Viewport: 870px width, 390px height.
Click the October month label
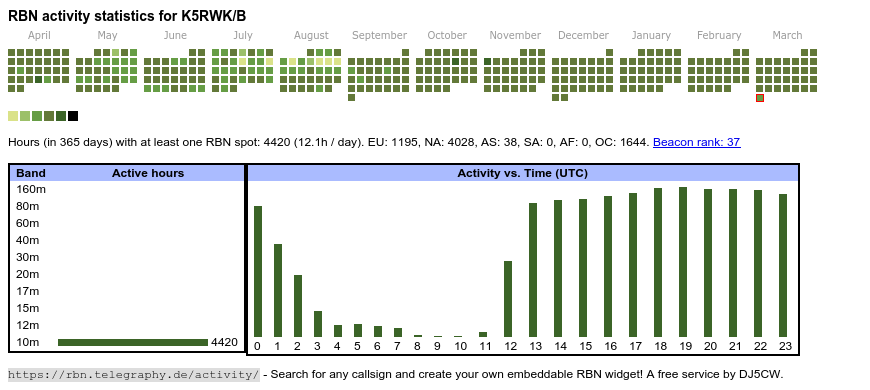click(447, 36)
